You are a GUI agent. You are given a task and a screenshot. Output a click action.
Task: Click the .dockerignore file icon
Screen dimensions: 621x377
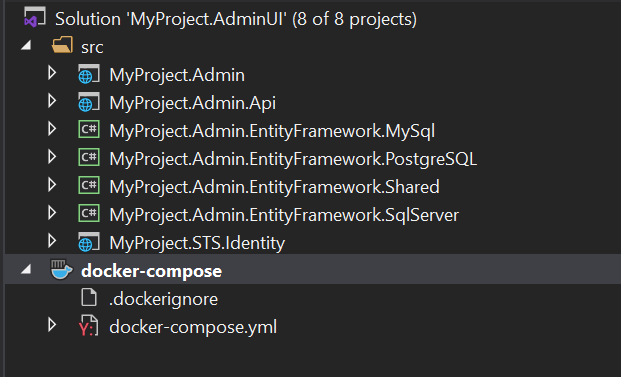click(x=89, y=297)
